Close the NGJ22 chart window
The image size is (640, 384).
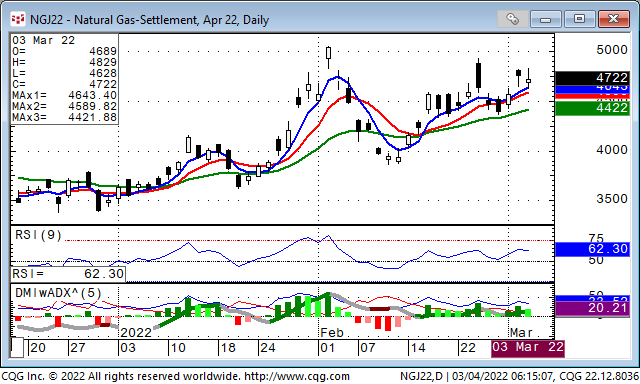click(613, 19)
